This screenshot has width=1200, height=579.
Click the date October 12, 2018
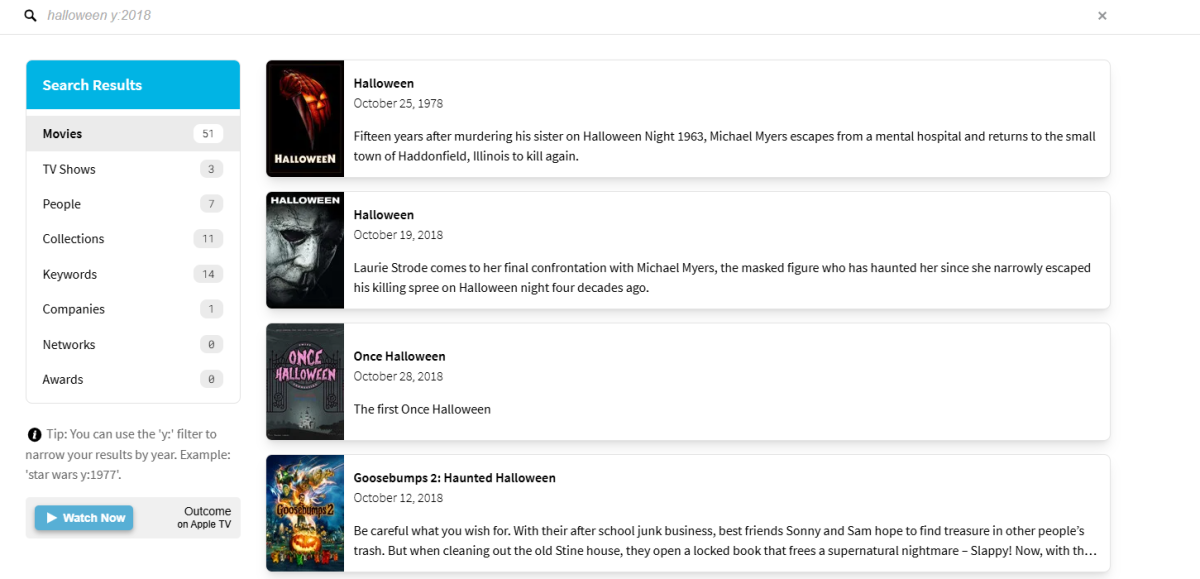pos(398,498)
